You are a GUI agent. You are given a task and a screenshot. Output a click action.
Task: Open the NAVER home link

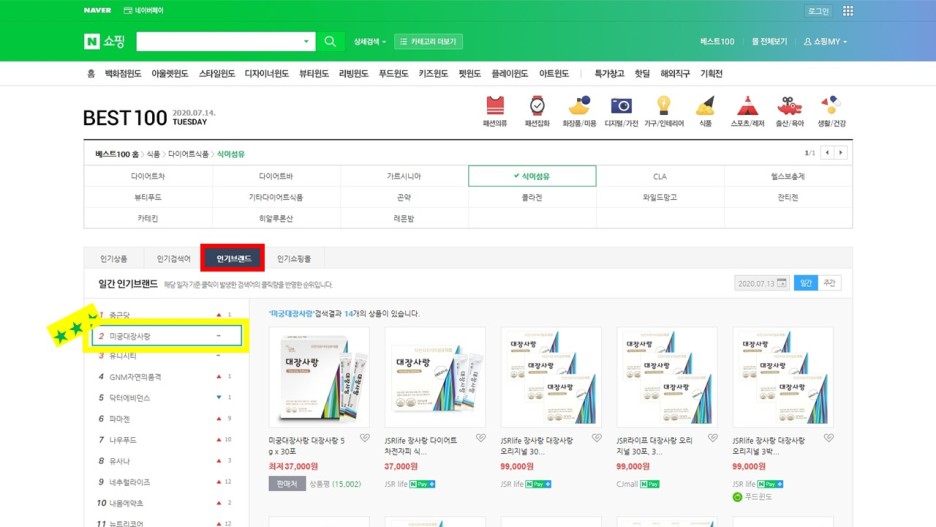pyautogui.click(x=97, y=10)
